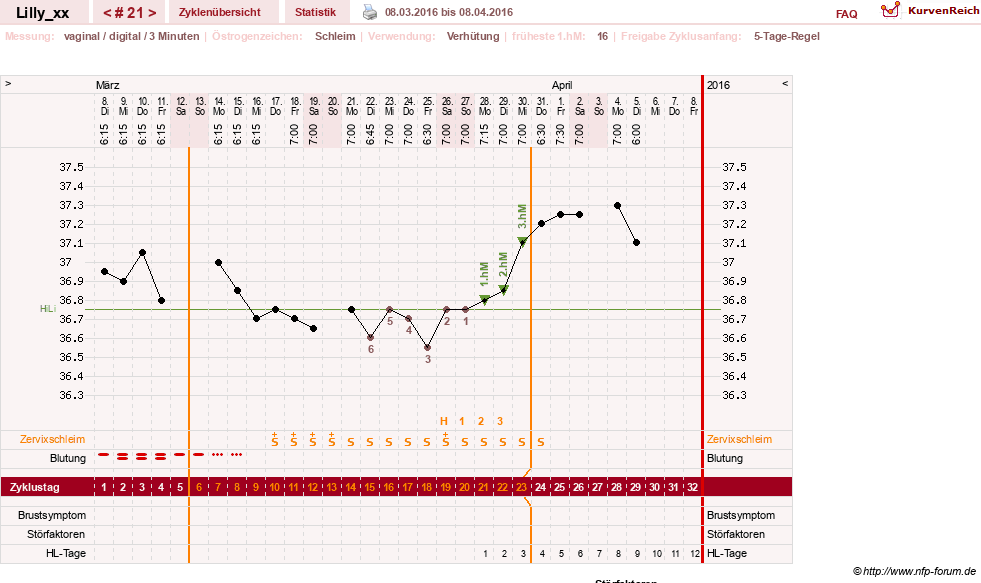Open the FAQ link

tap(846, 14)
